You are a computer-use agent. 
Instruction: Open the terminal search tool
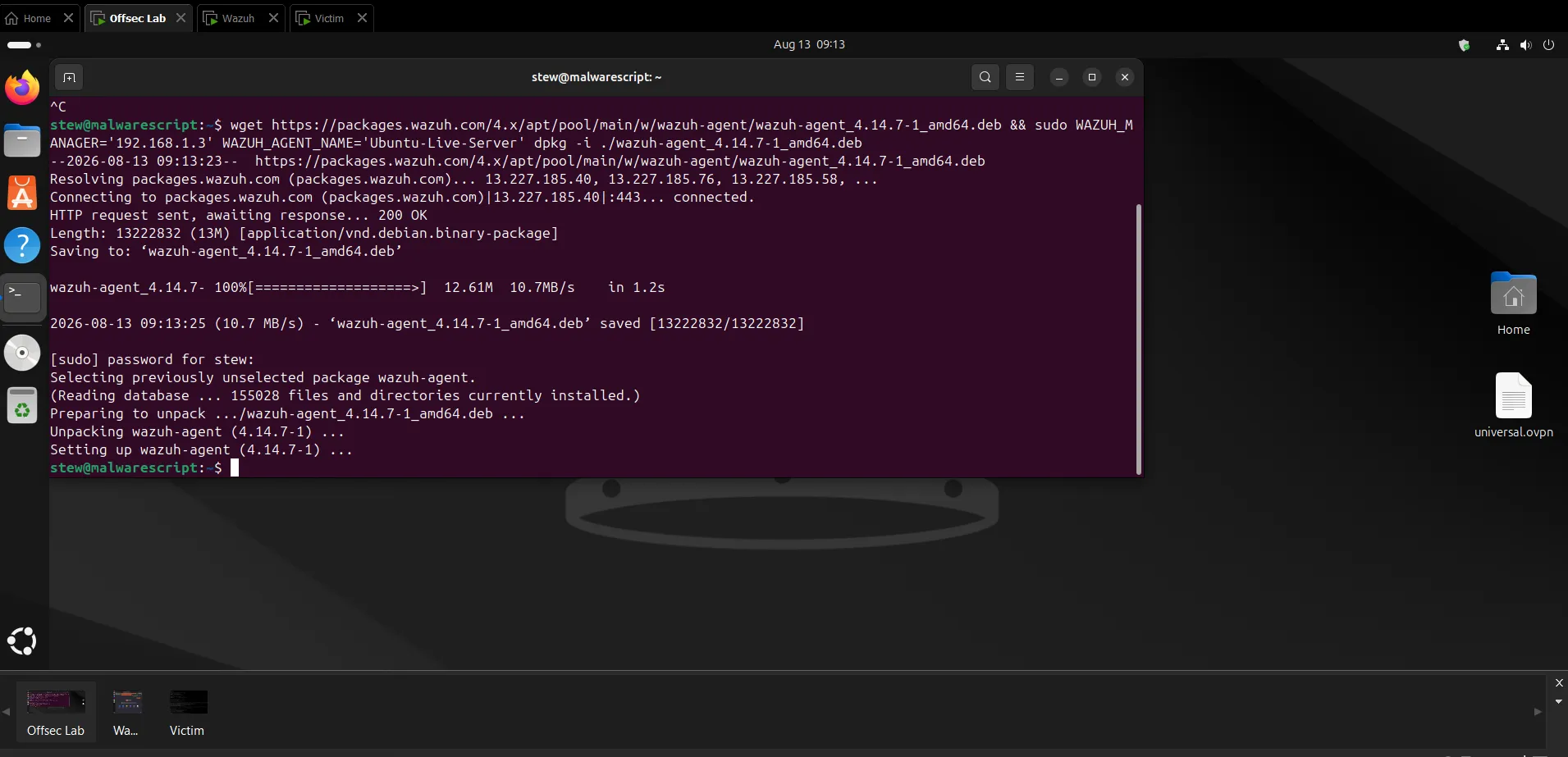tap(985, 77)
